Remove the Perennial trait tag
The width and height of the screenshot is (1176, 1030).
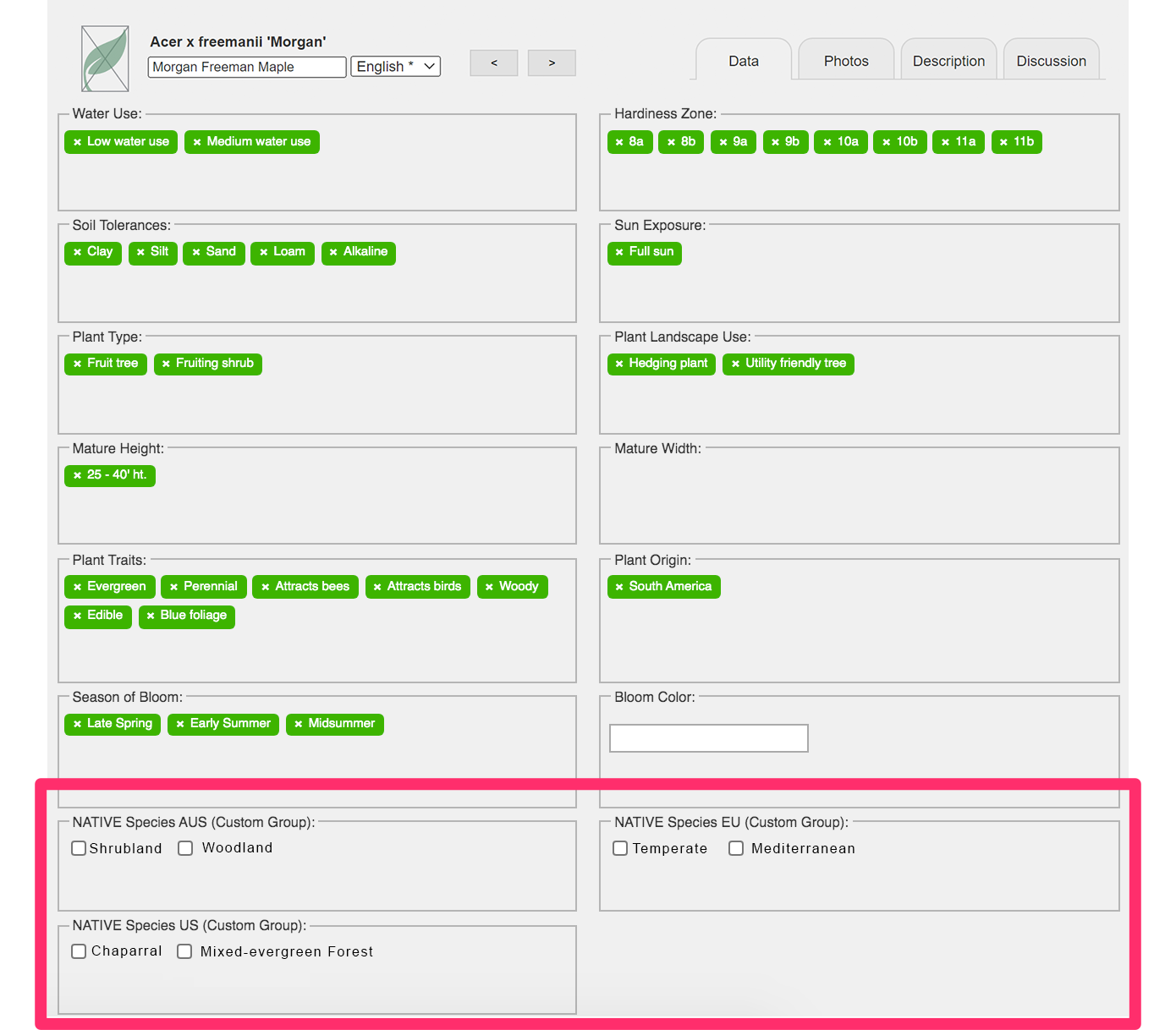(173, 587)
